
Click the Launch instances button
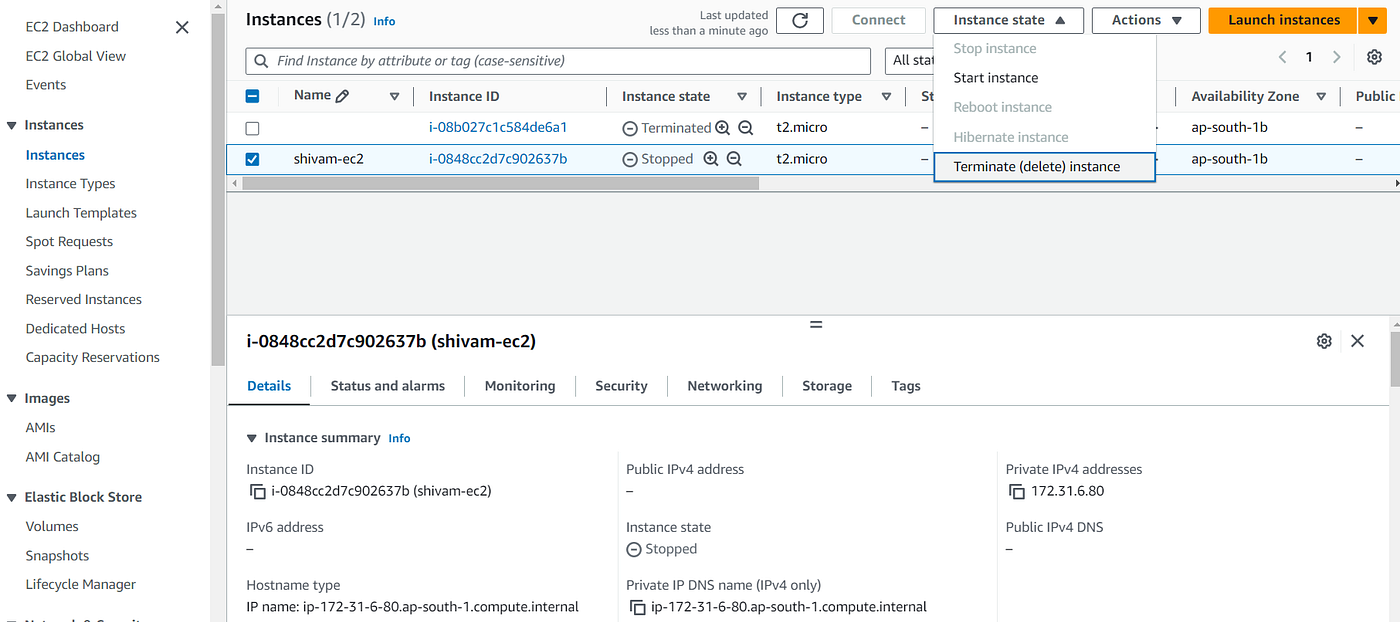tap(1283, 20)
